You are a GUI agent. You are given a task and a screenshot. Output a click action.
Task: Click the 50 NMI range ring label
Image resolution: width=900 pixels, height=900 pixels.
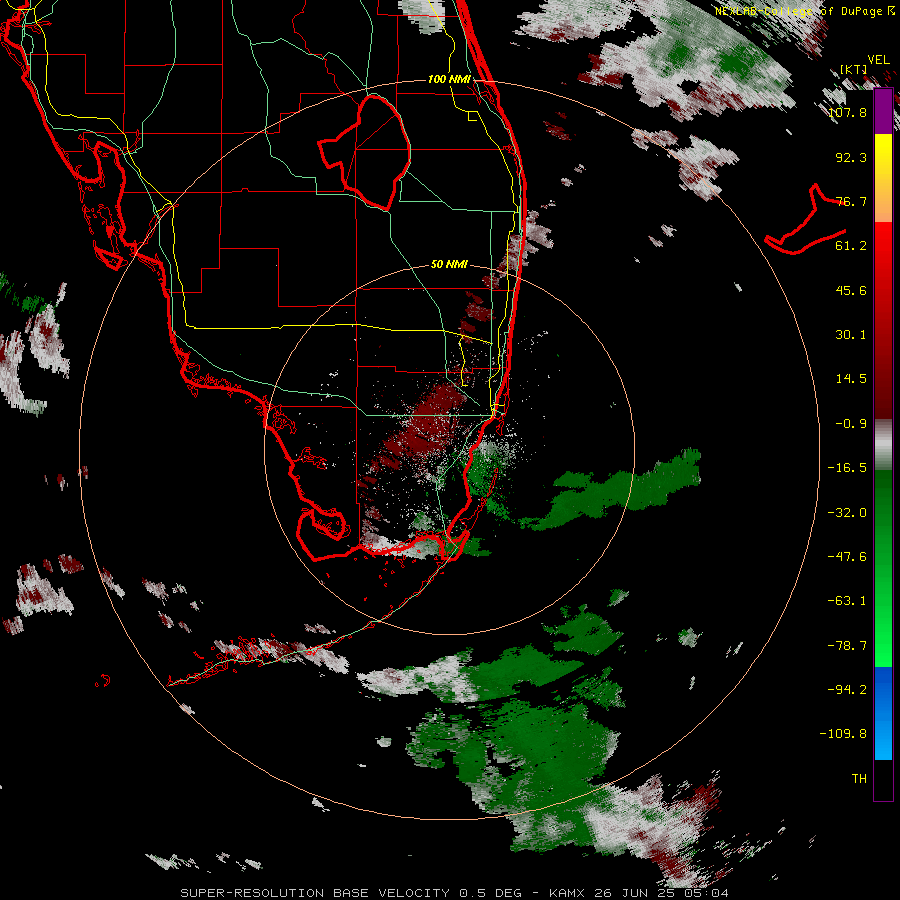point(449,265)
